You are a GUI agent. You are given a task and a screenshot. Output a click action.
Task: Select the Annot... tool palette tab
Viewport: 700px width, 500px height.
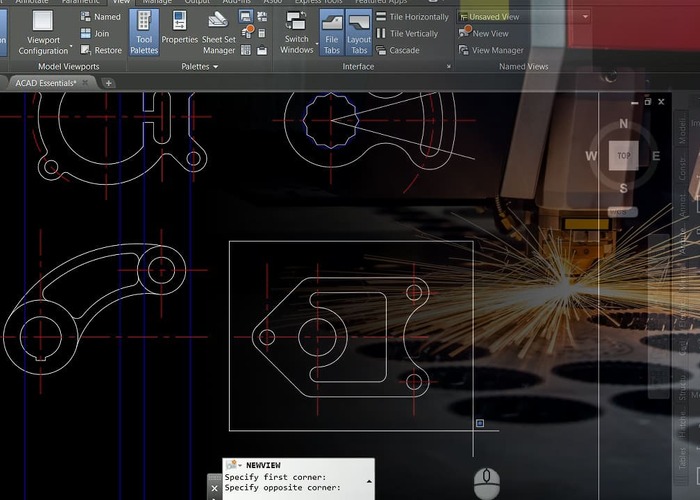click(682, 204)
